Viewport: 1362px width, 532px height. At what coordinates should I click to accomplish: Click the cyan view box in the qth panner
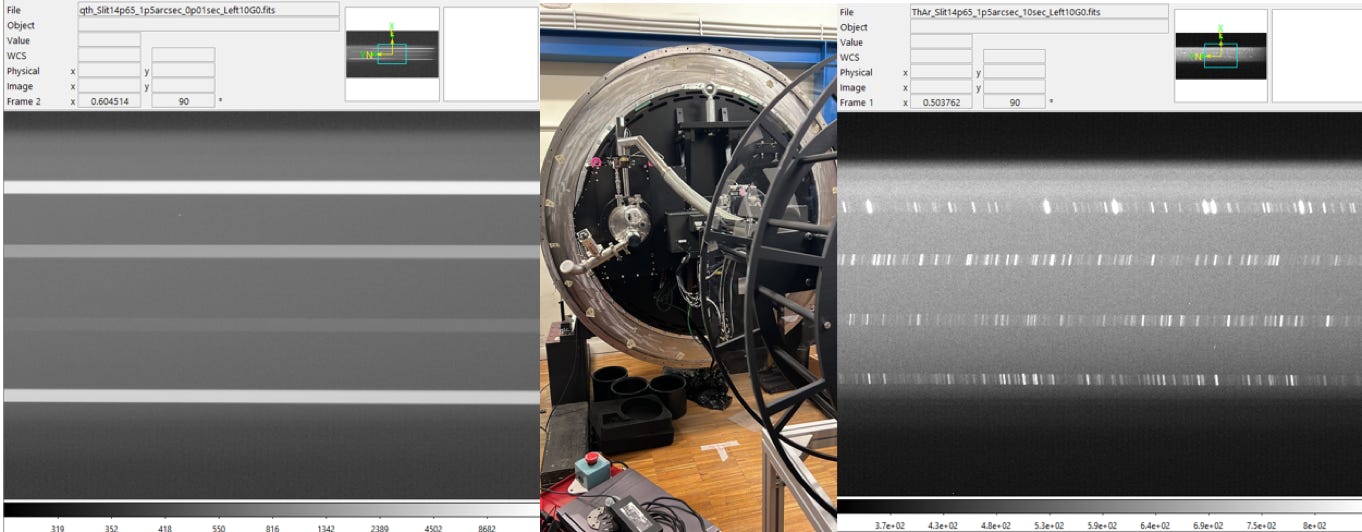tap(392, 54)
